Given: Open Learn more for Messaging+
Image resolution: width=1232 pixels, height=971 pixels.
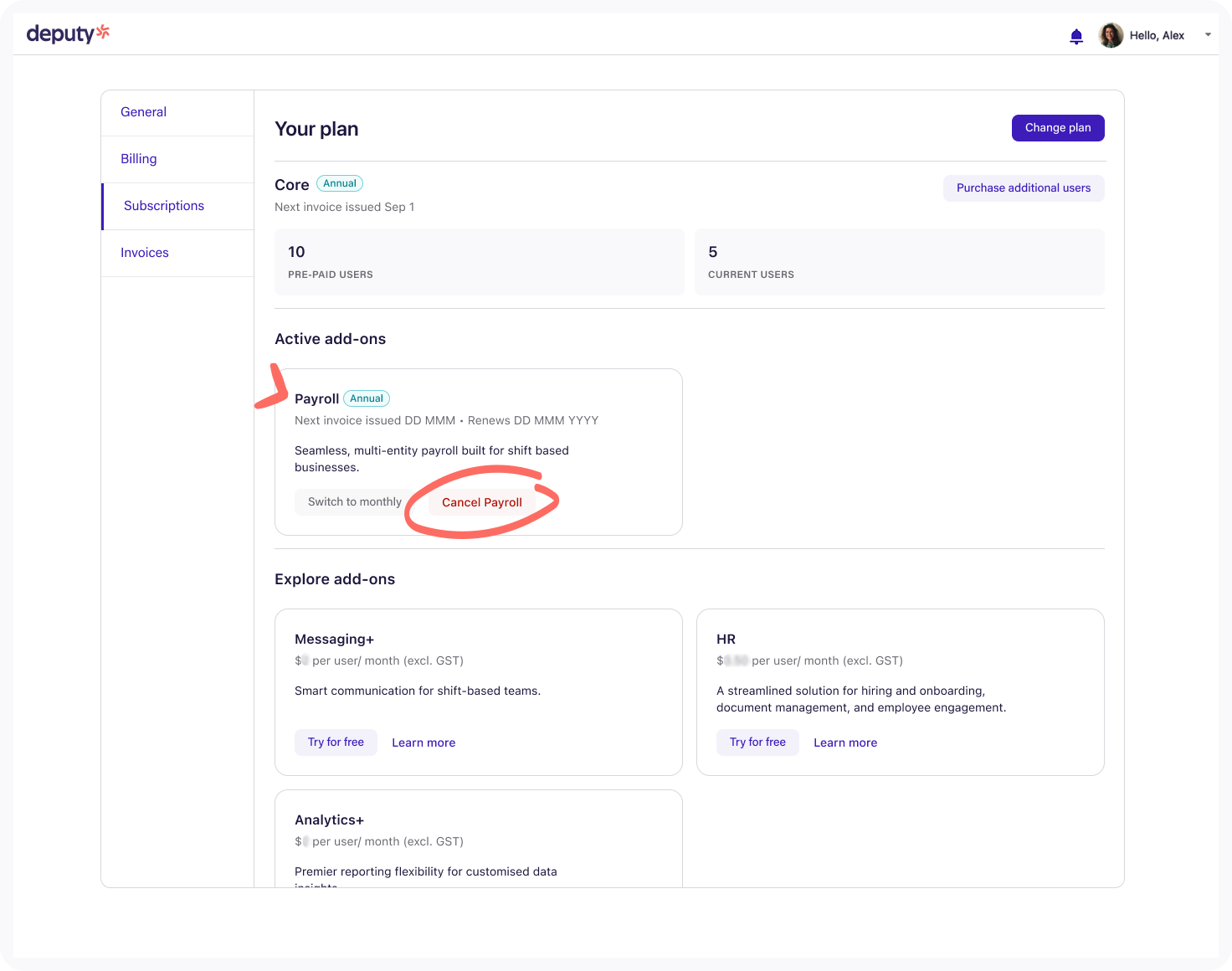Looking at the screenshot, I should click(423, 742).
